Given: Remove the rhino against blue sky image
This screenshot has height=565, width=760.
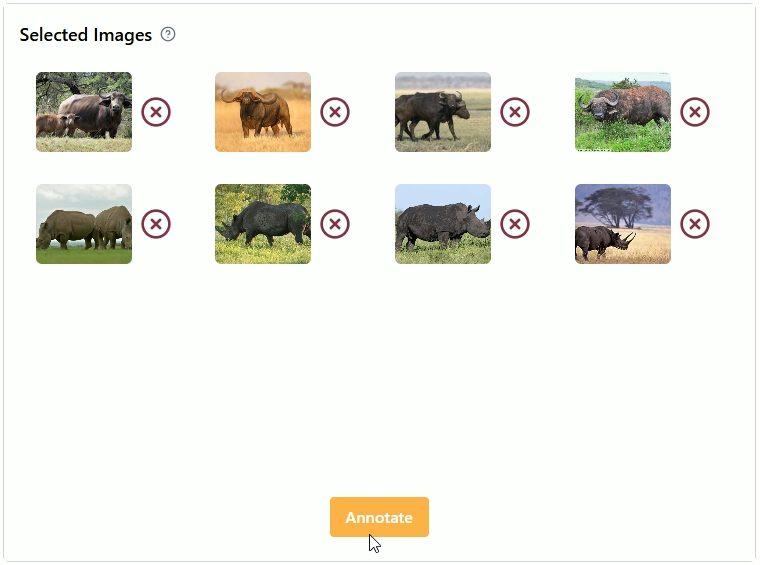Looking at the screenshot, I should 515,224.
